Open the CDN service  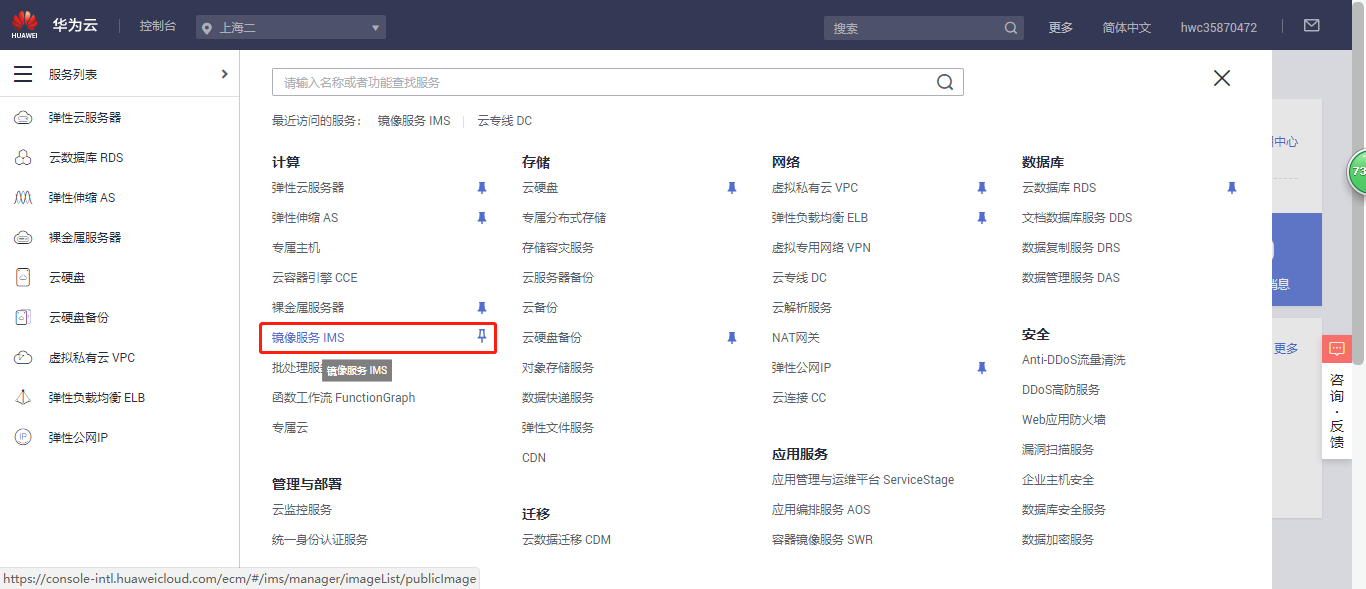(534, 458)
